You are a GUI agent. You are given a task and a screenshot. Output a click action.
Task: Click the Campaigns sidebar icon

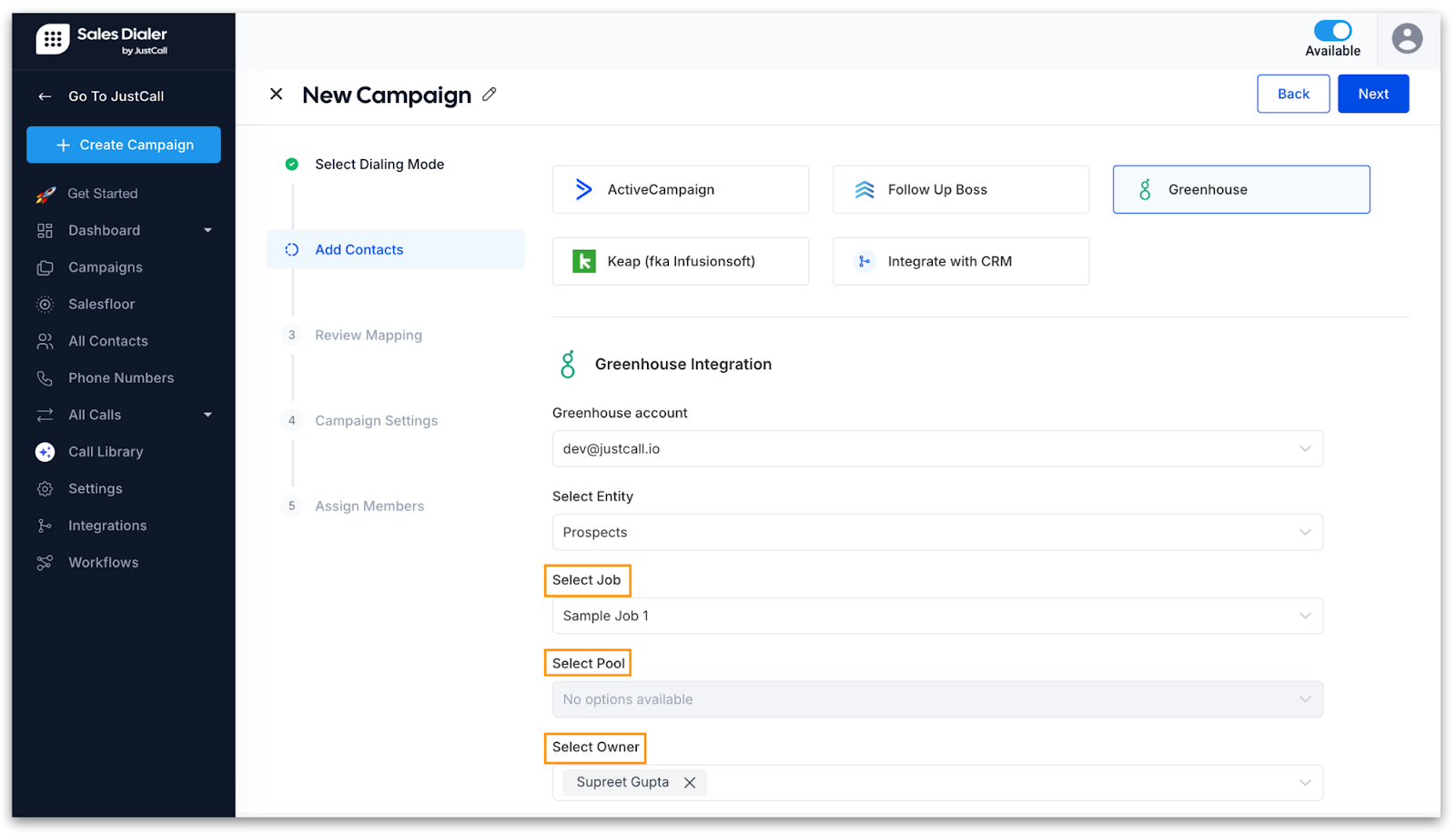(45, 267)
